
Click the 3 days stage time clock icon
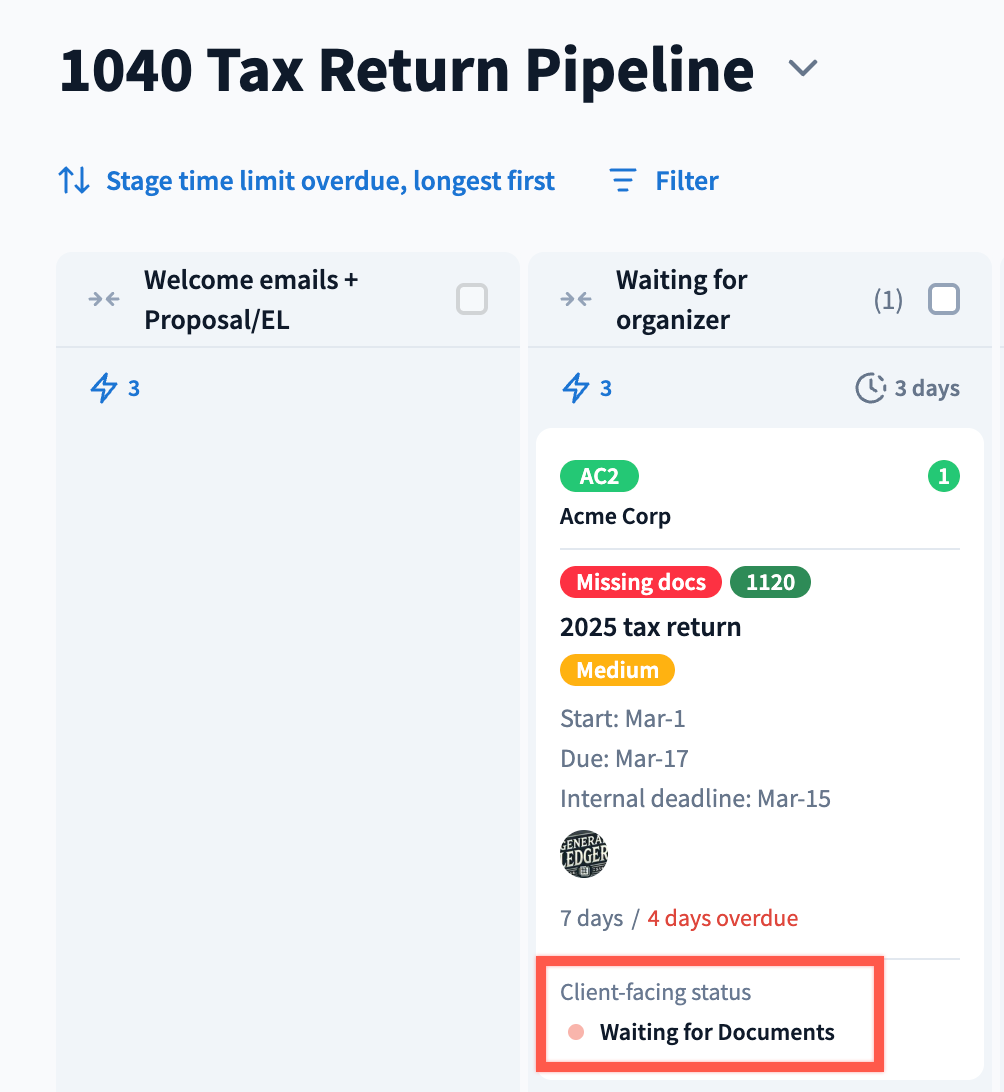coord(870,388)
